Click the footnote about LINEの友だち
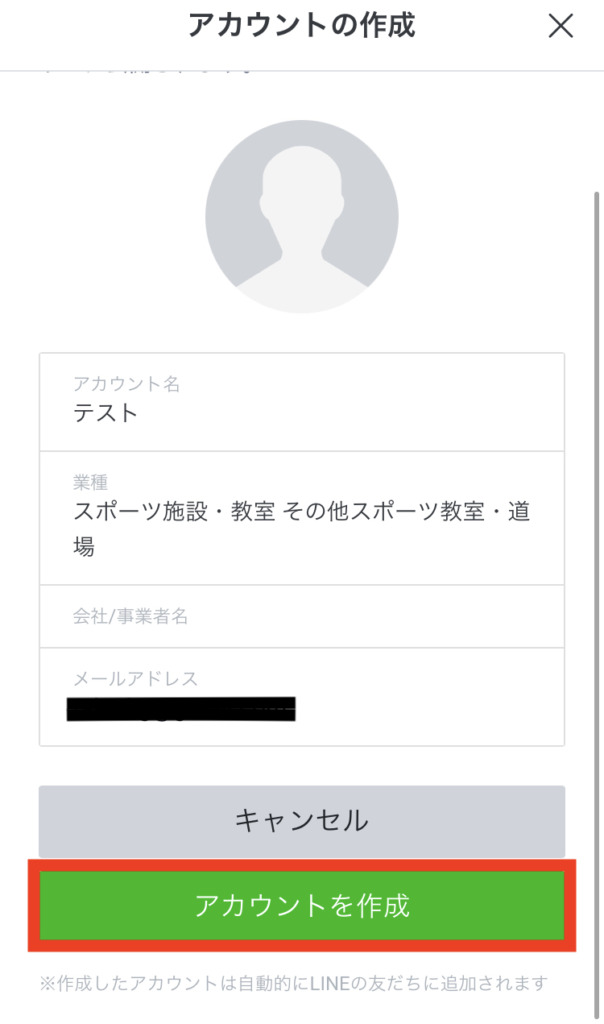The width and height of the screenshot is (604, 1024). point(294,983)
